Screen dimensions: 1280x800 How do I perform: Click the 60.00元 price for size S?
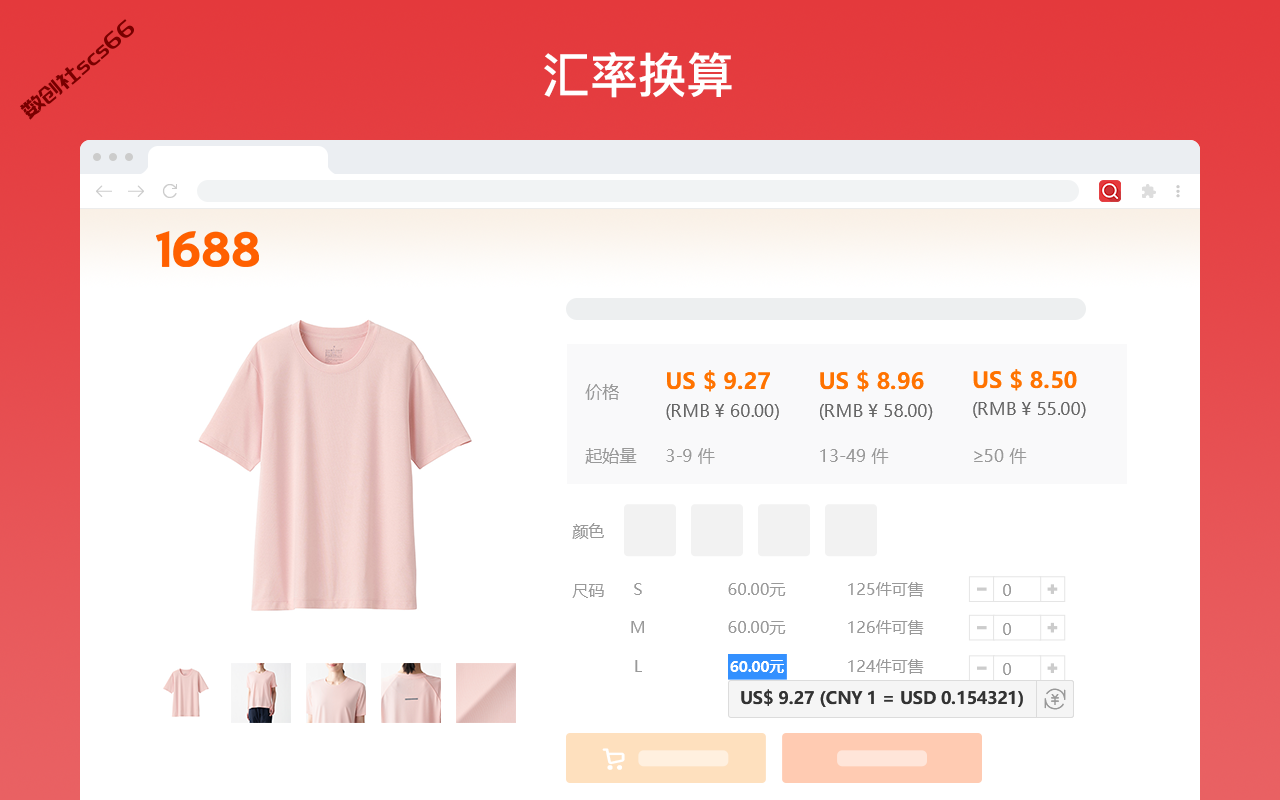click(757, 590)
